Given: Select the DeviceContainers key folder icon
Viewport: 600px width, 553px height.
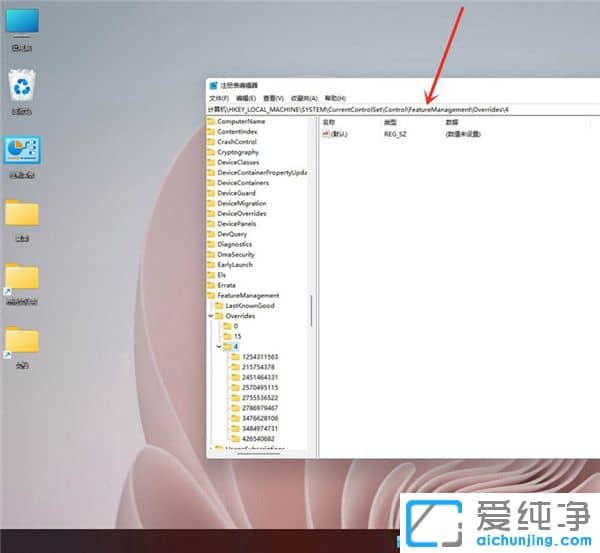Looking at the screenshot, I should (x=211, y=183).
